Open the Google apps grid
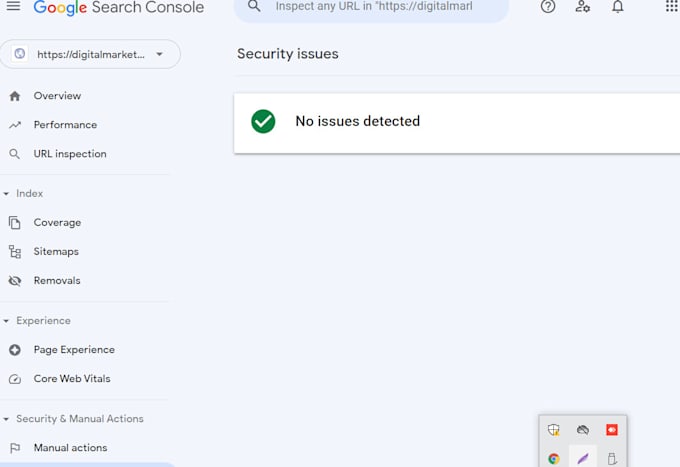 point(671,7)
